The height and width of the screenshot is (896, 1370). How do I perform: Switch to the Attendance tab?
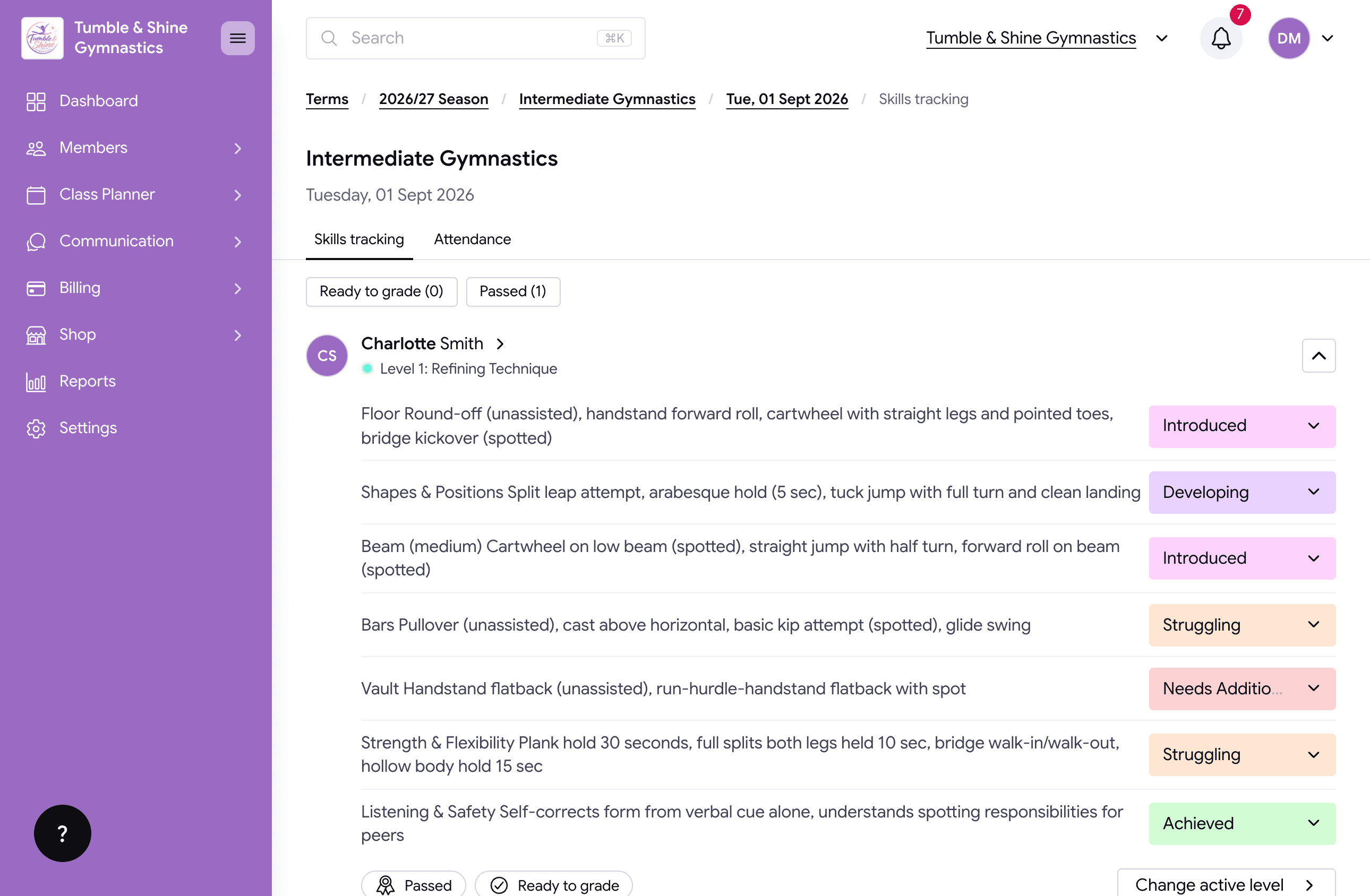(x=472, y=239)
